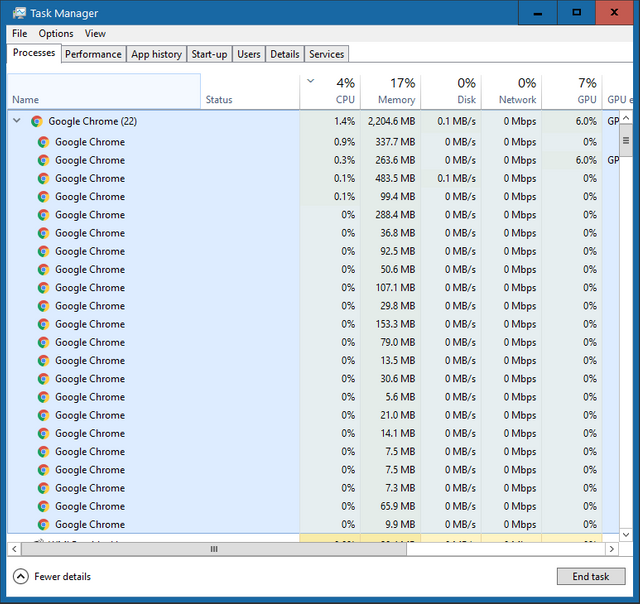Click the vertical scrollbar up arrow

(x=626, y=118)
